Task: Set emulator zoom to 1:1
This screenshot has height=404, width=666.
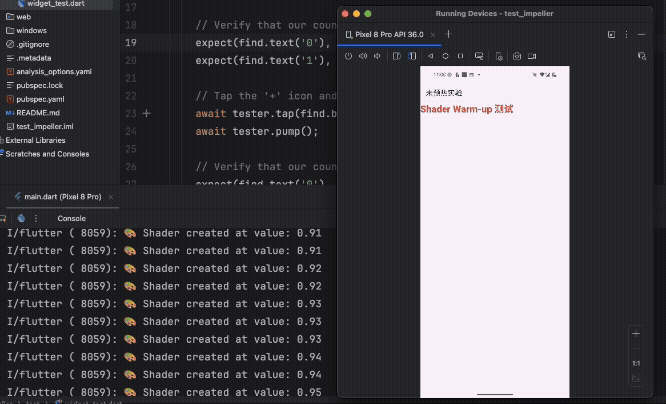Action: pyautogui.click(x=636, y=363)
